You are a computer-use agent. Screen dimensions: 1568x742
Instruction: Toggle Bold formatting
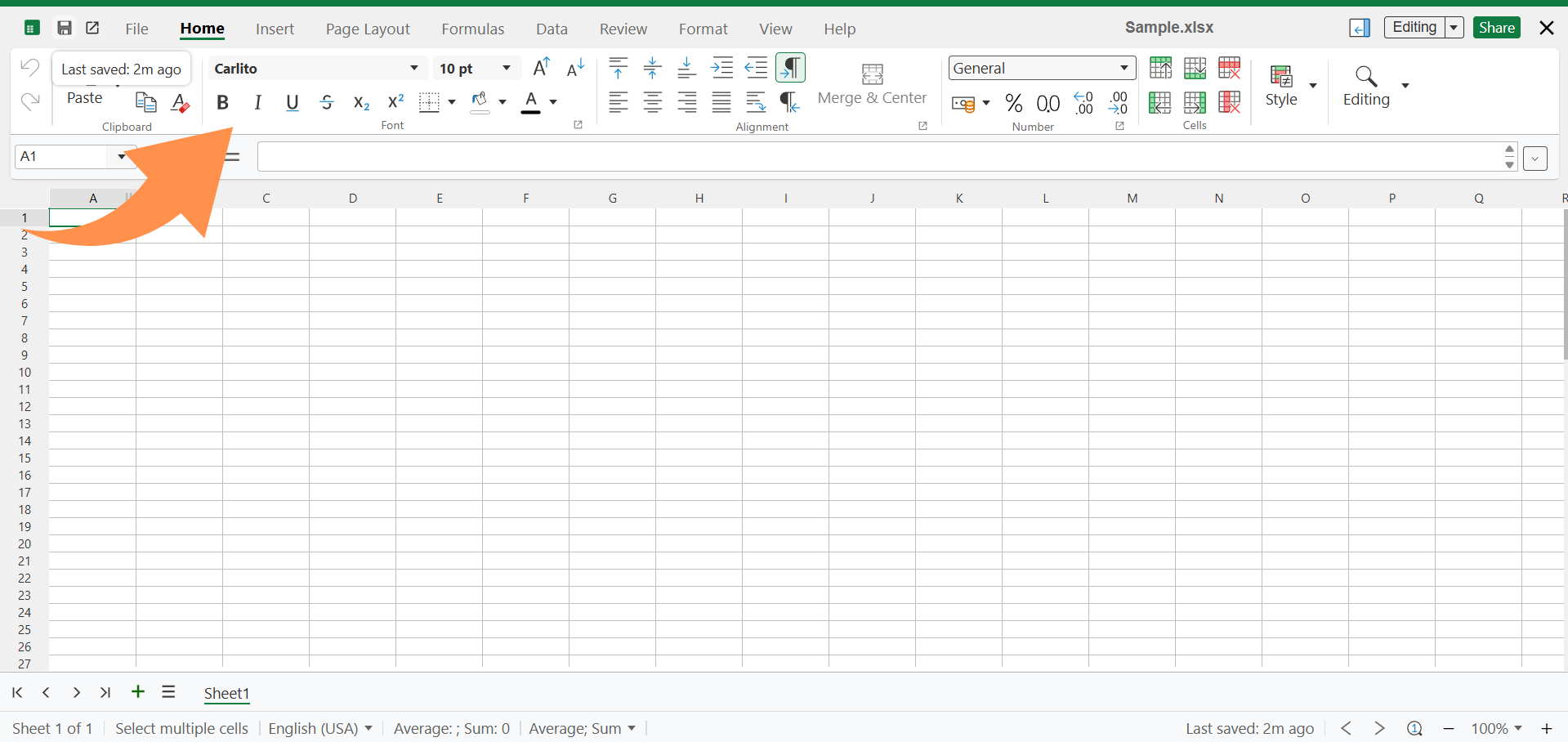click(x=222, y=102)
